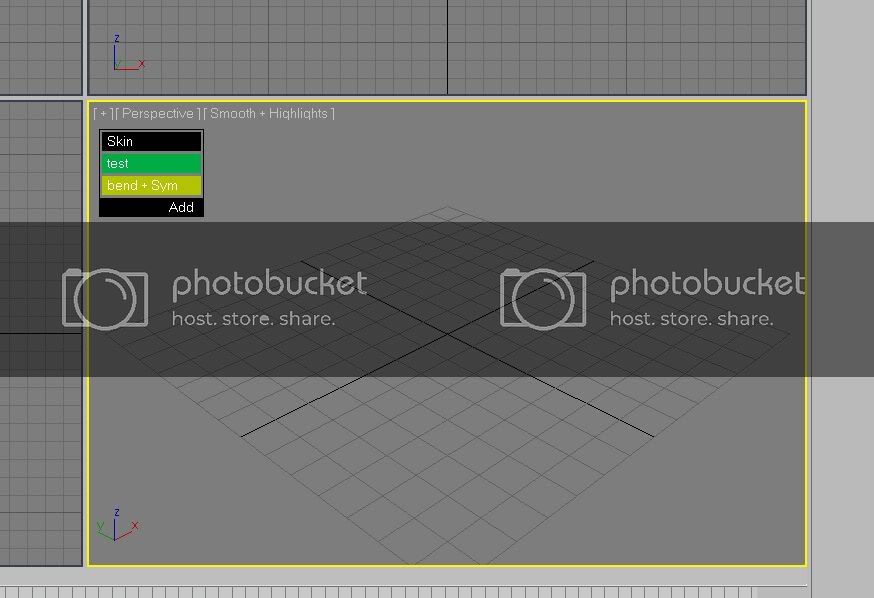The width and height of the screenshot is (874, 598).
Task: Click the left photobucket watermark text
Action: point(269,285)
